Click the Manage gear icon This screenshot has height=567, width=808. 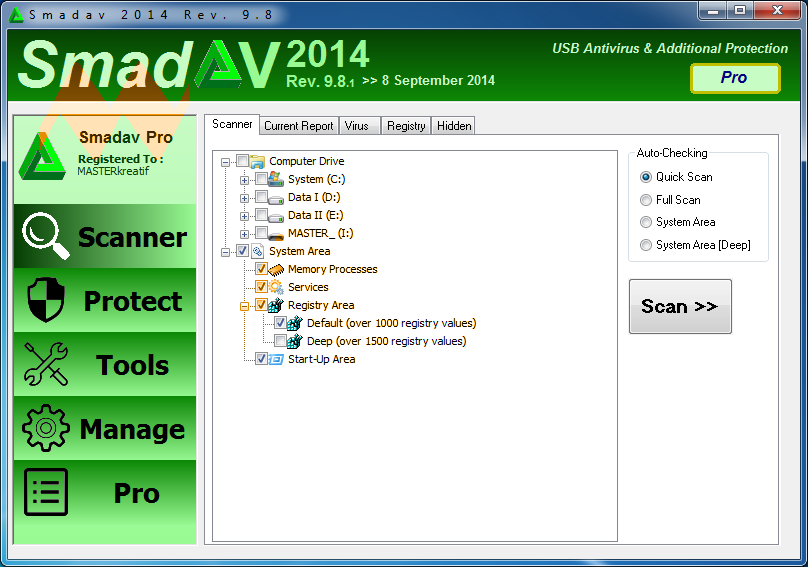46,428
